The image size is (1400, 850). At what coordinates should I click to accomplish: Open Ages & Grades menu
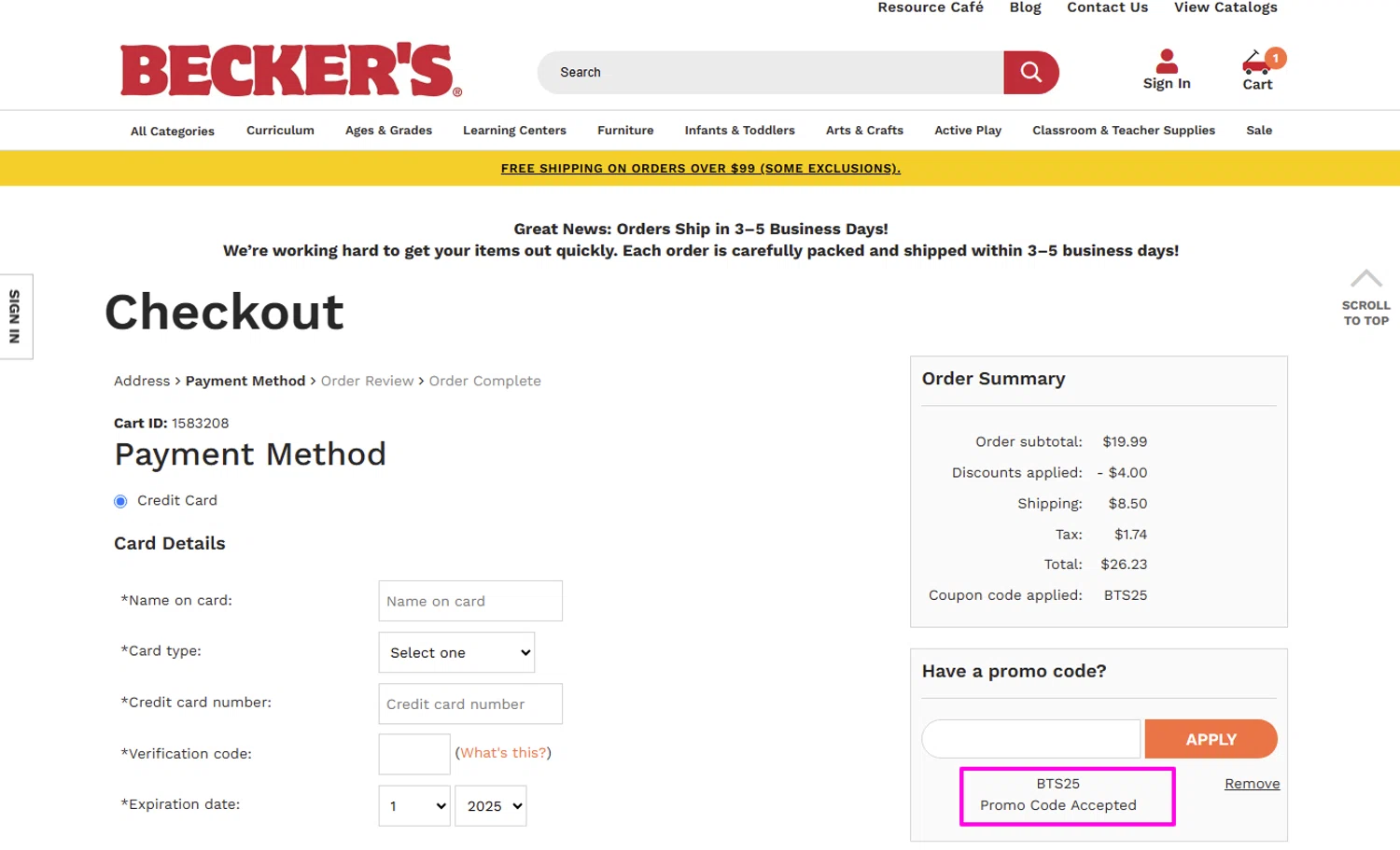coord(388,131)
